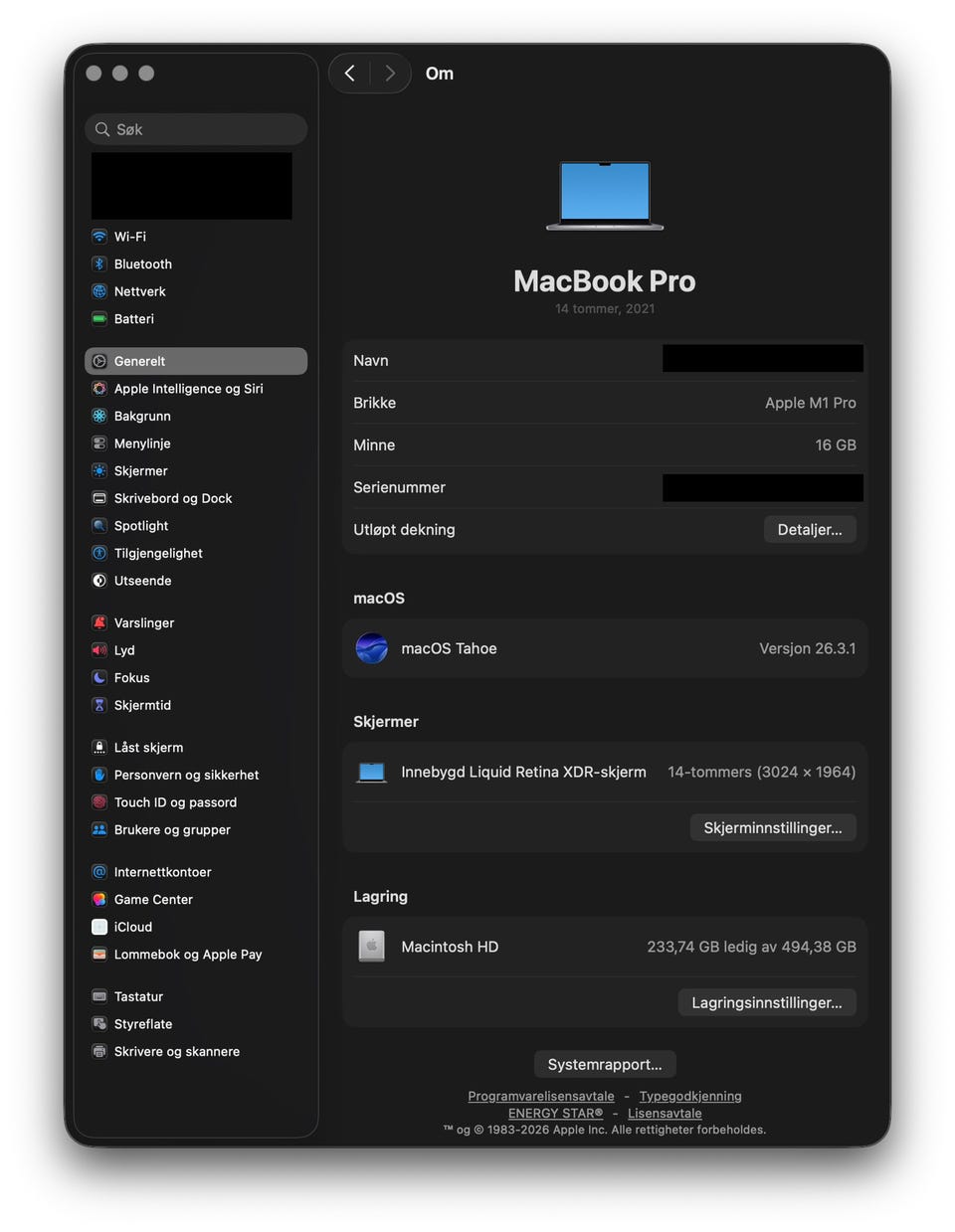Click the Søk search field

[196, 129]
